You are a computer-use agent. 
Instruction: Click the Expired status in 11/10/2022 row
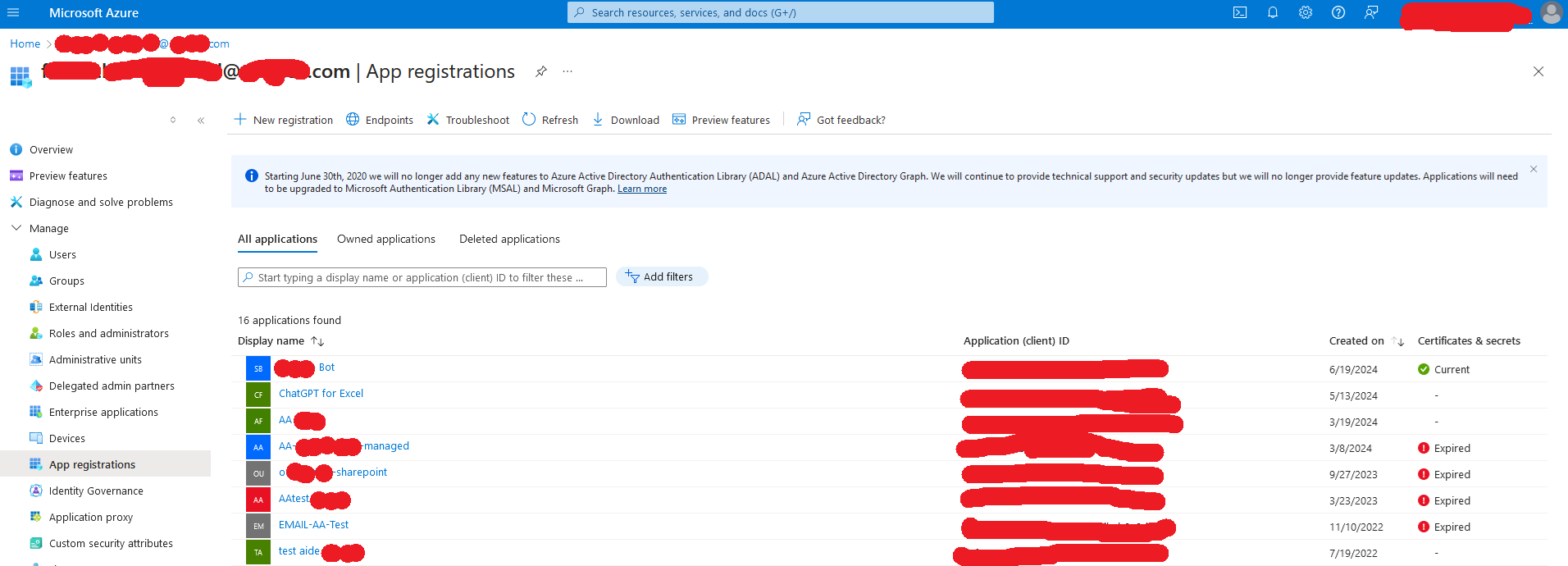click(x=1444, y=527)
